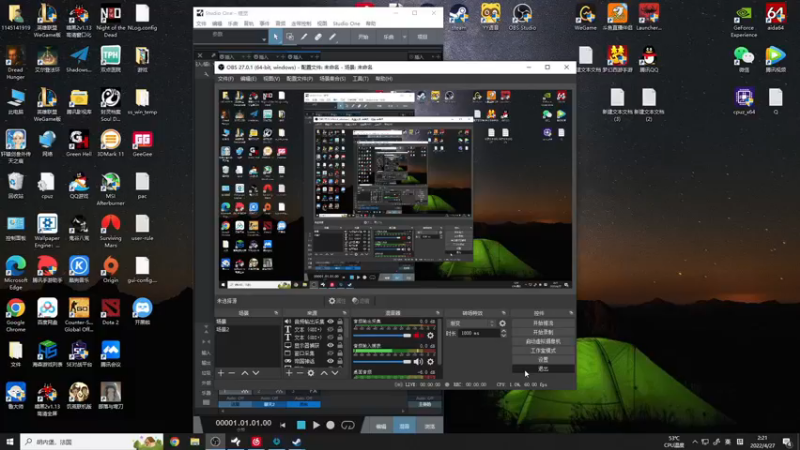Image resolution: width=800 pixels, height=450 pixels.
Task: Toggle the lock on 显示器捕获 source
Action: click(340, 345)
